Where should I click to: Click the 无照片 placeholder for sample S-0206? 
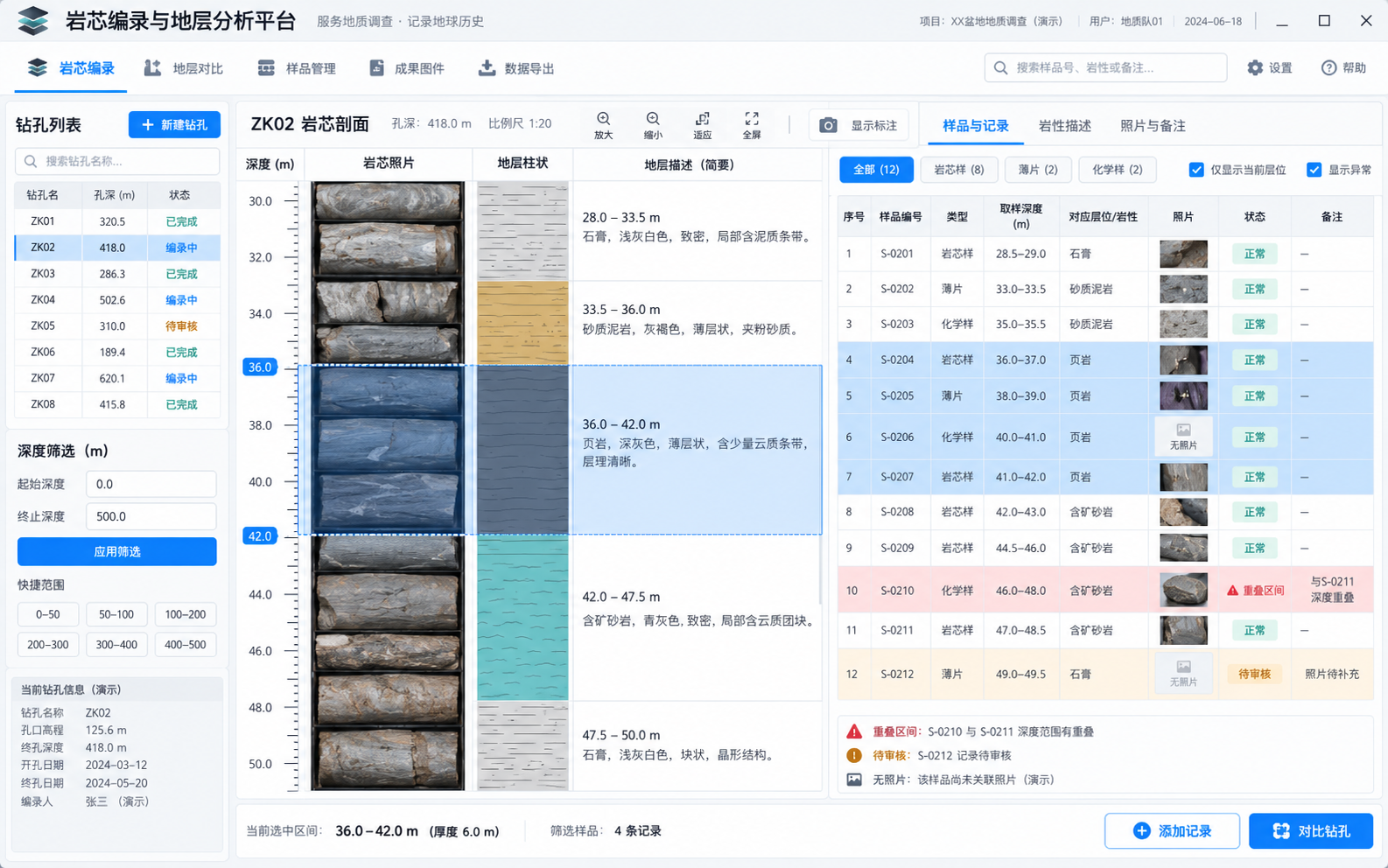[x=1183, y=436]
